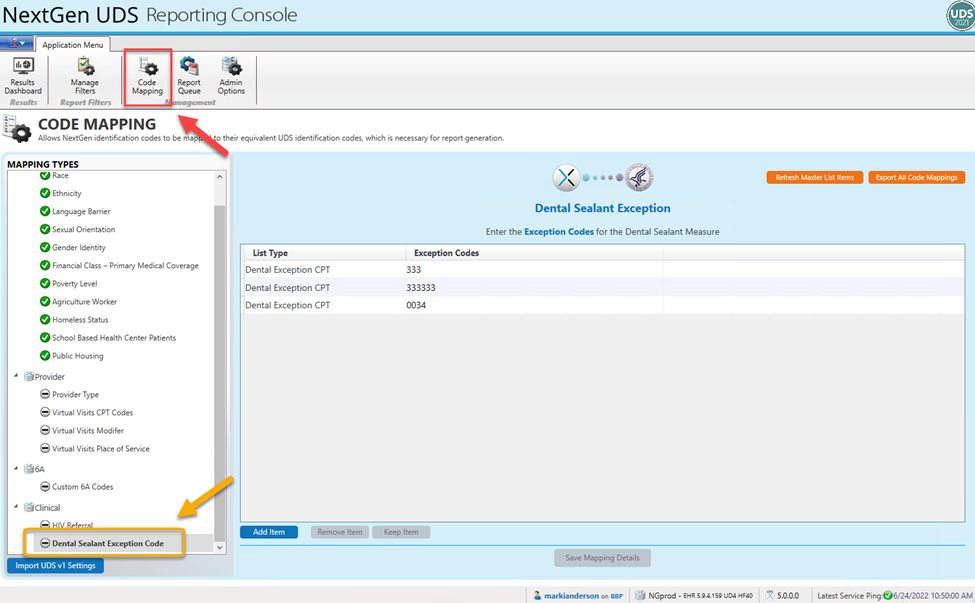The height and width of the screenshot is (603, 975).
Task: Click the Provider folder icon
Action: pos(29,376)
